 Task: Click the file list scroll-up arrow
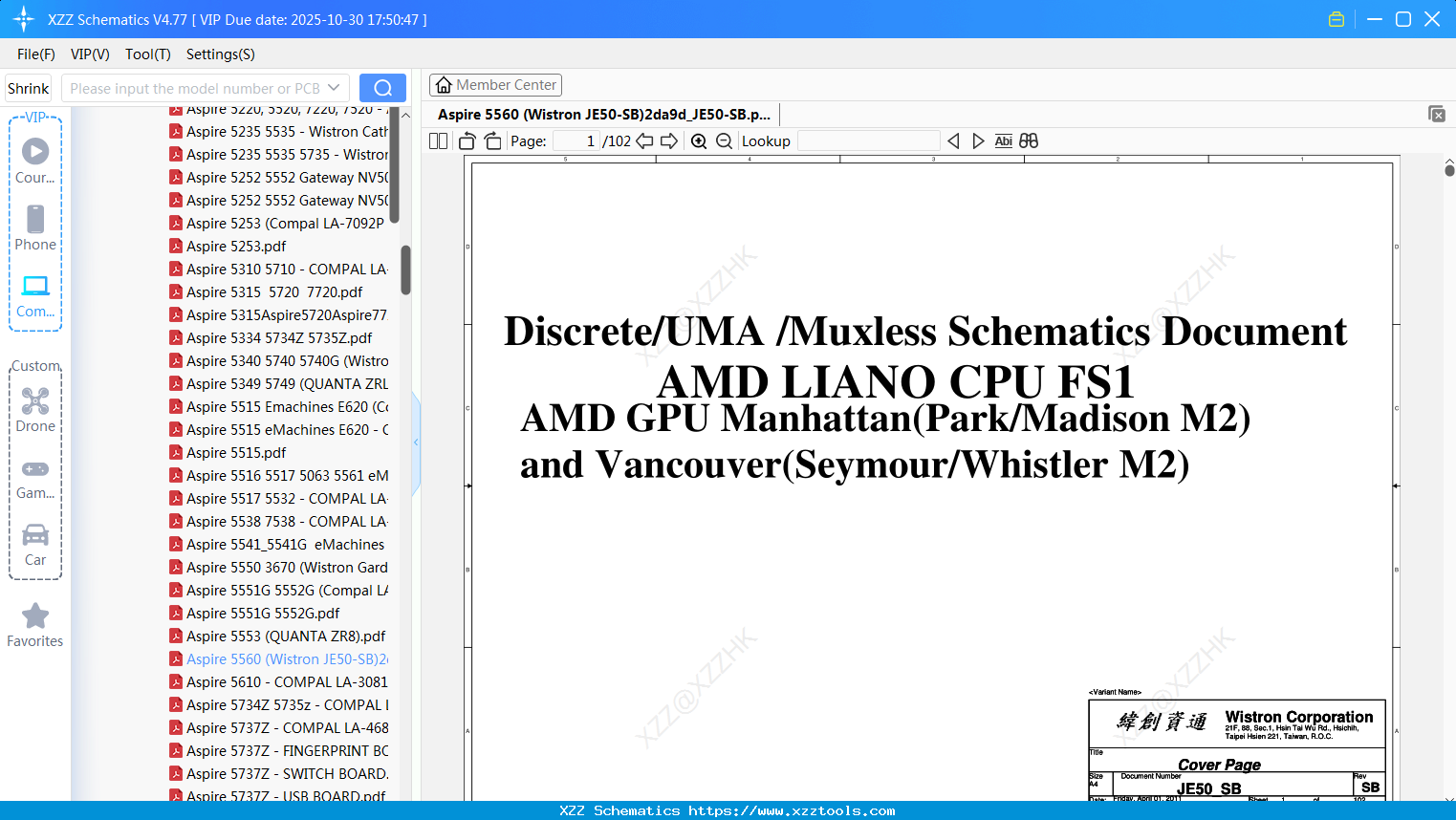click(x=405, y=115)
